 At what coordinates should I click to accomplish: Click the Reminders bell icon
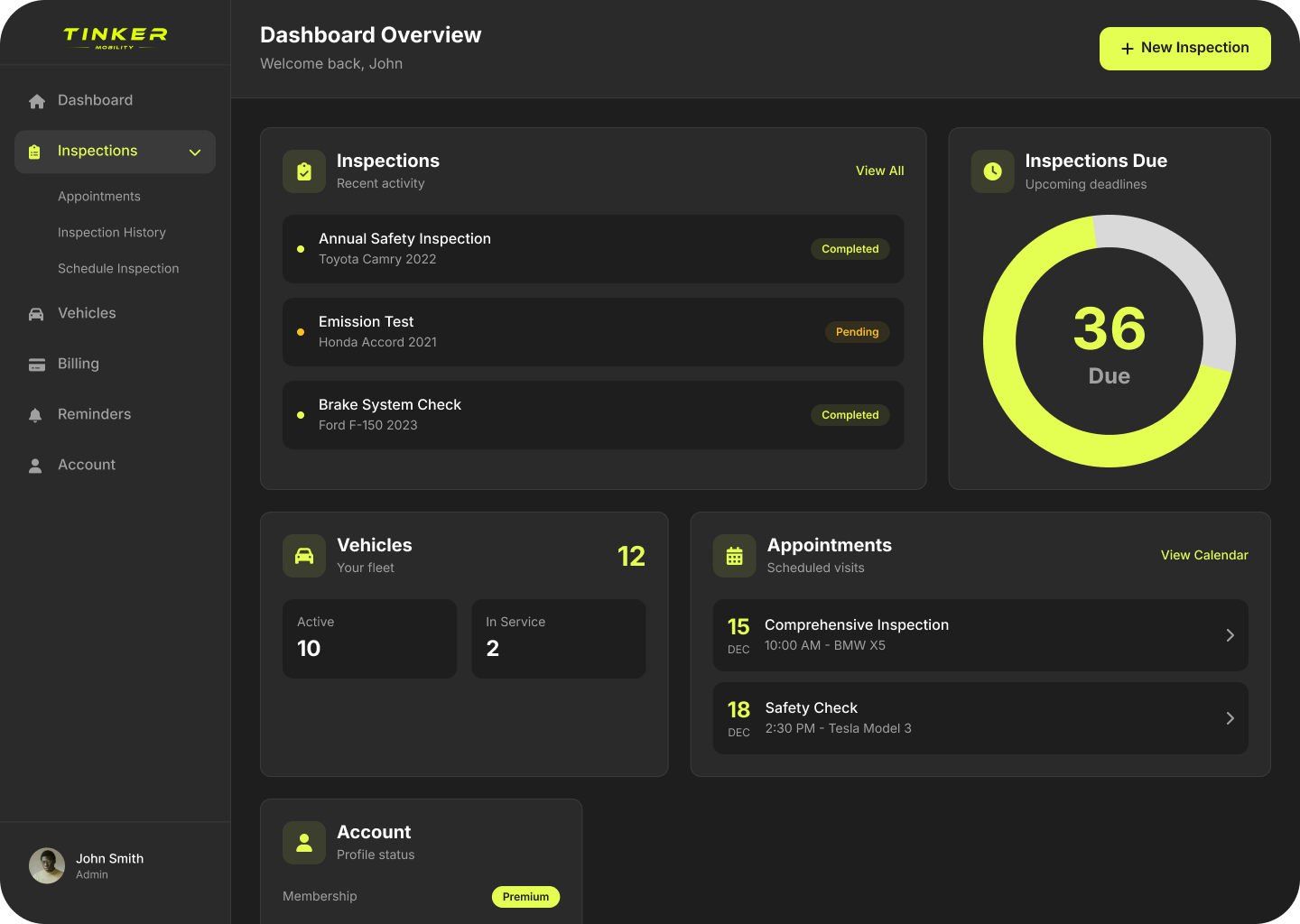tap(36, 414)
